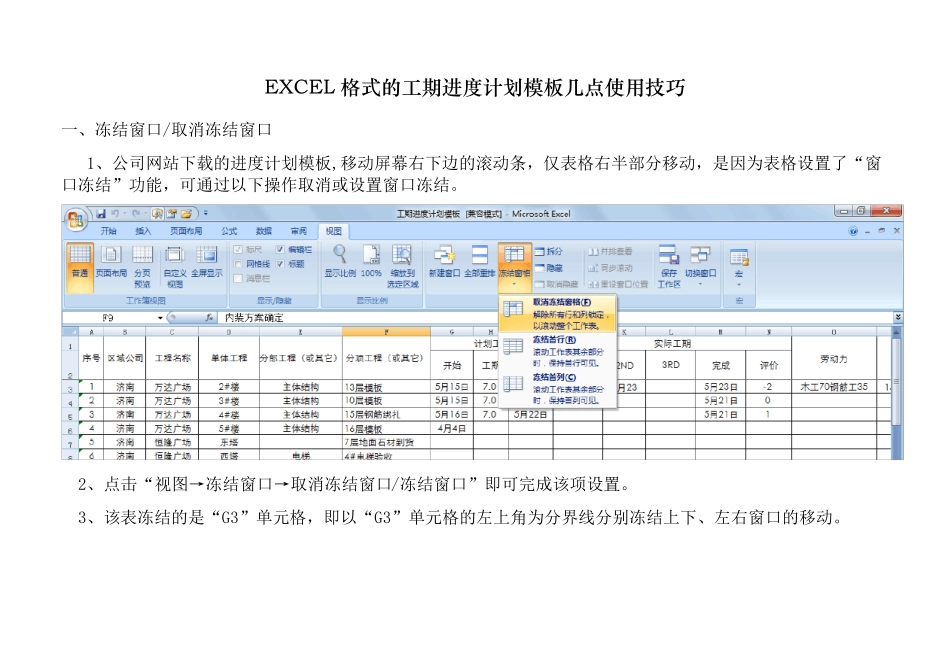Click the 并排查看 side-by-side view command

point(610,251)
